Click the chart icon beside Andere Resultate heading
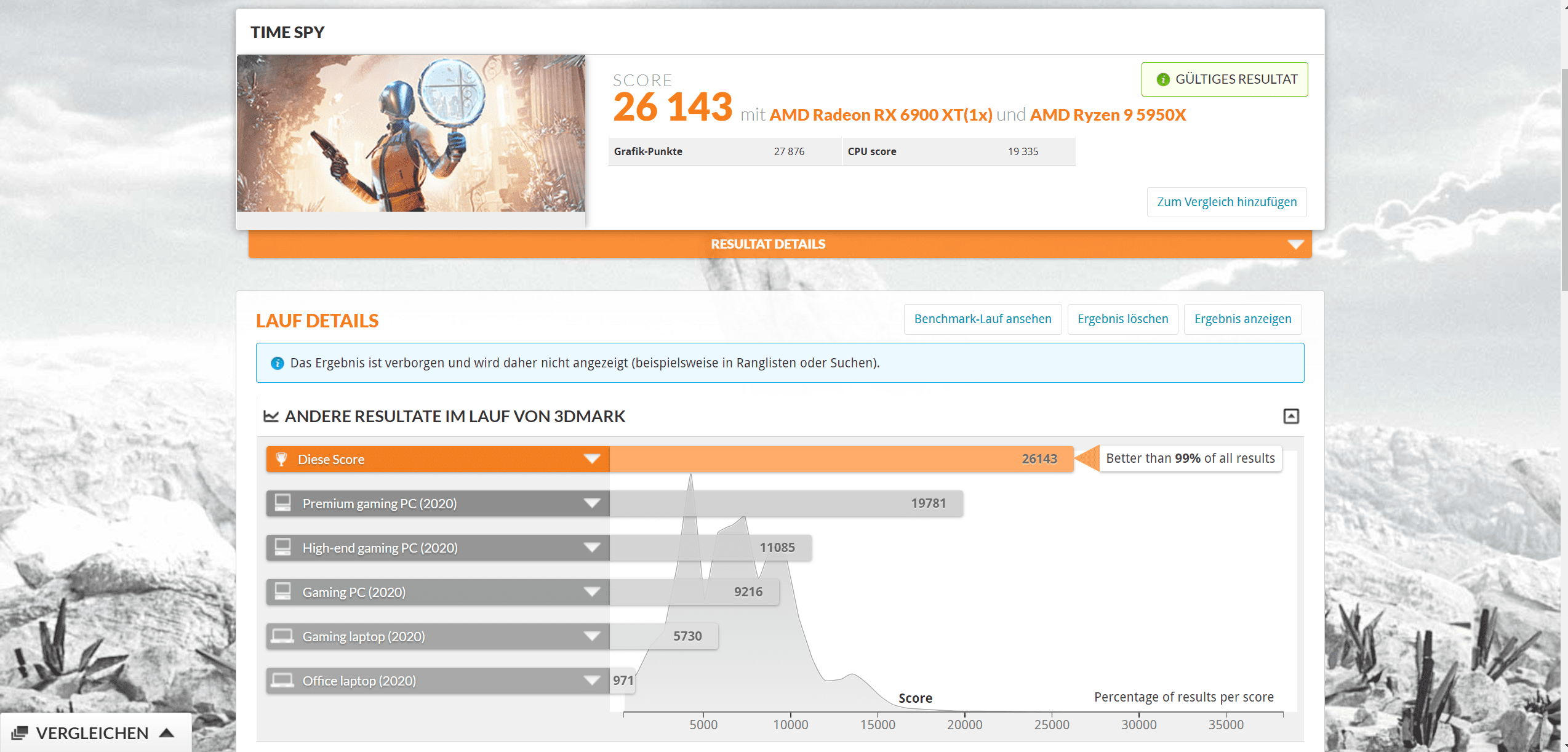1568x752 pixels. click(271, 416)
